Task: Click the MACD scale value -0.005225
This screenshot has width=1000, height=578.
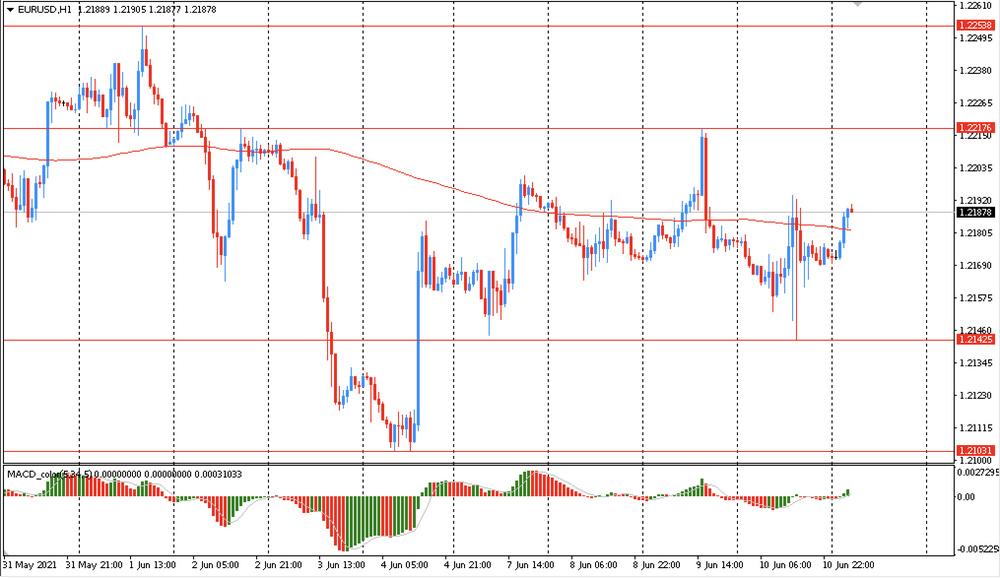Action: (978, 549)
